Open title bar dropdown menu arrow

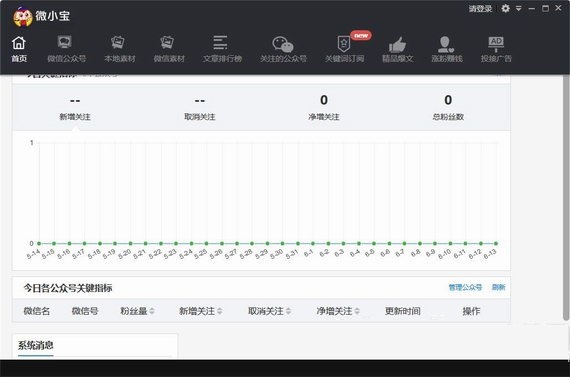point(519,8)
